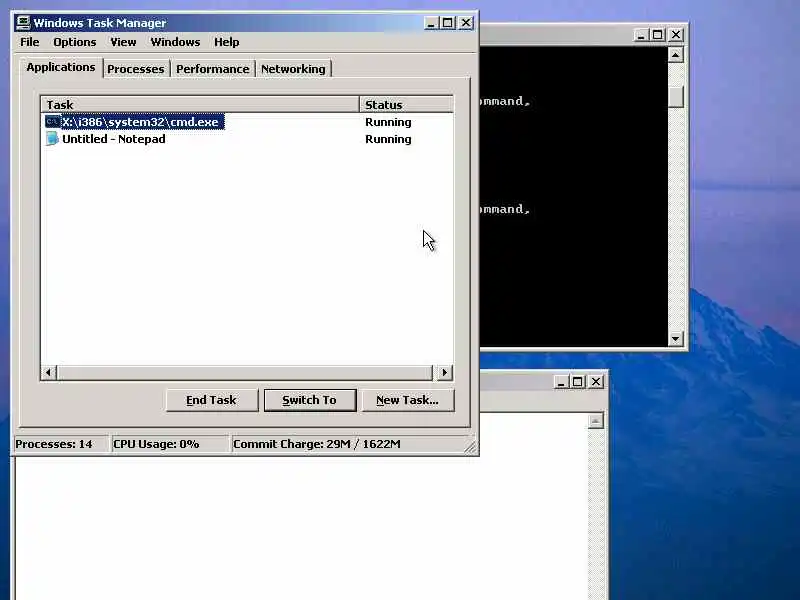
Task: Select the Notepad icon in task list
Action: 52,139
